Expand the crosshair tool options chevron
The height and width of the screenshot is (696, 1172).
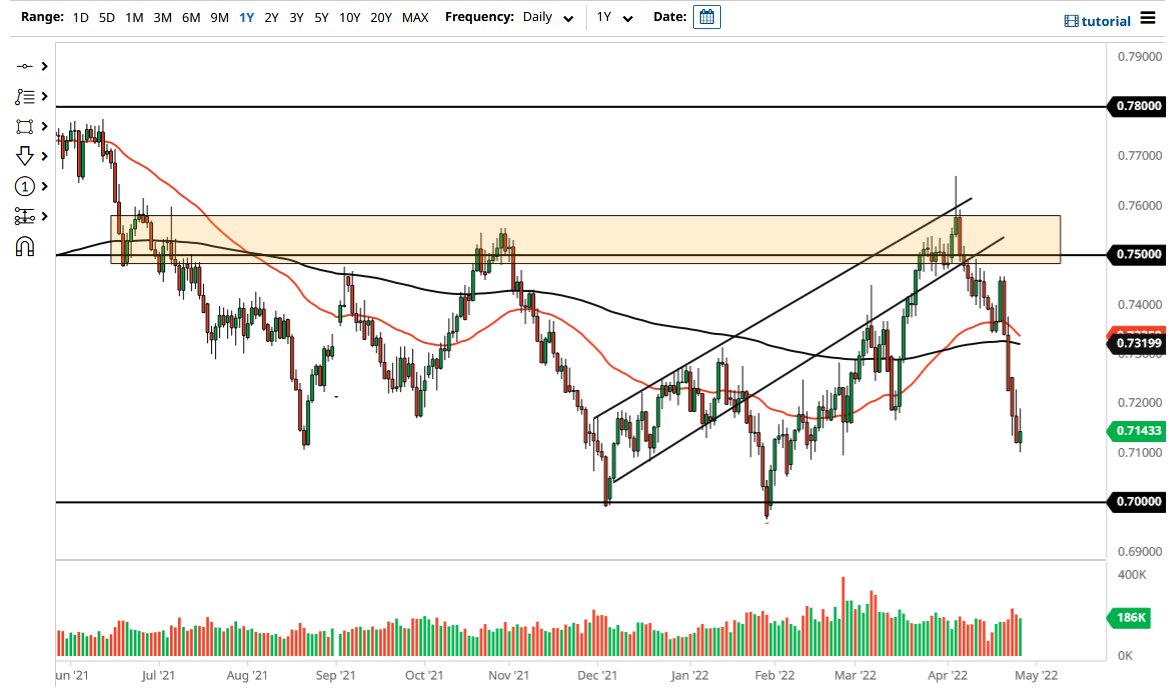(x=44, y=65)
